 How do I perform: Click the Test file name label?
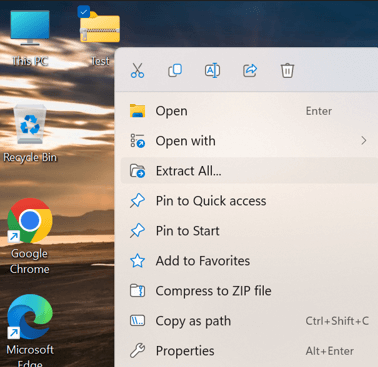[x=100, y=61]
